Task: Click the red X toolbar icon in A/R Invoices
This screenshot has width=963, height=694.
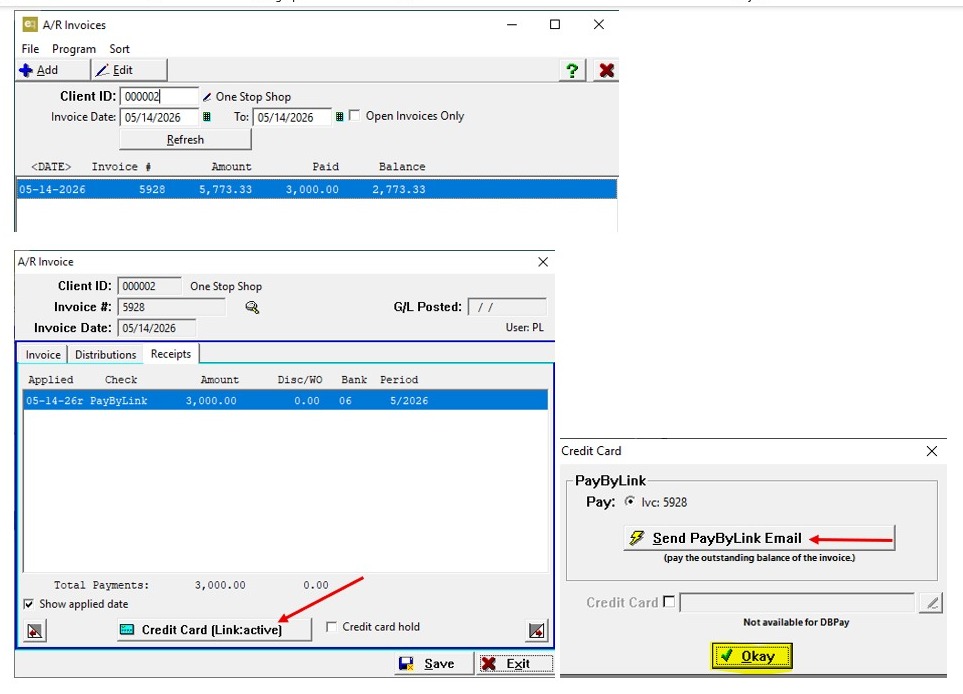Action: 606,70
